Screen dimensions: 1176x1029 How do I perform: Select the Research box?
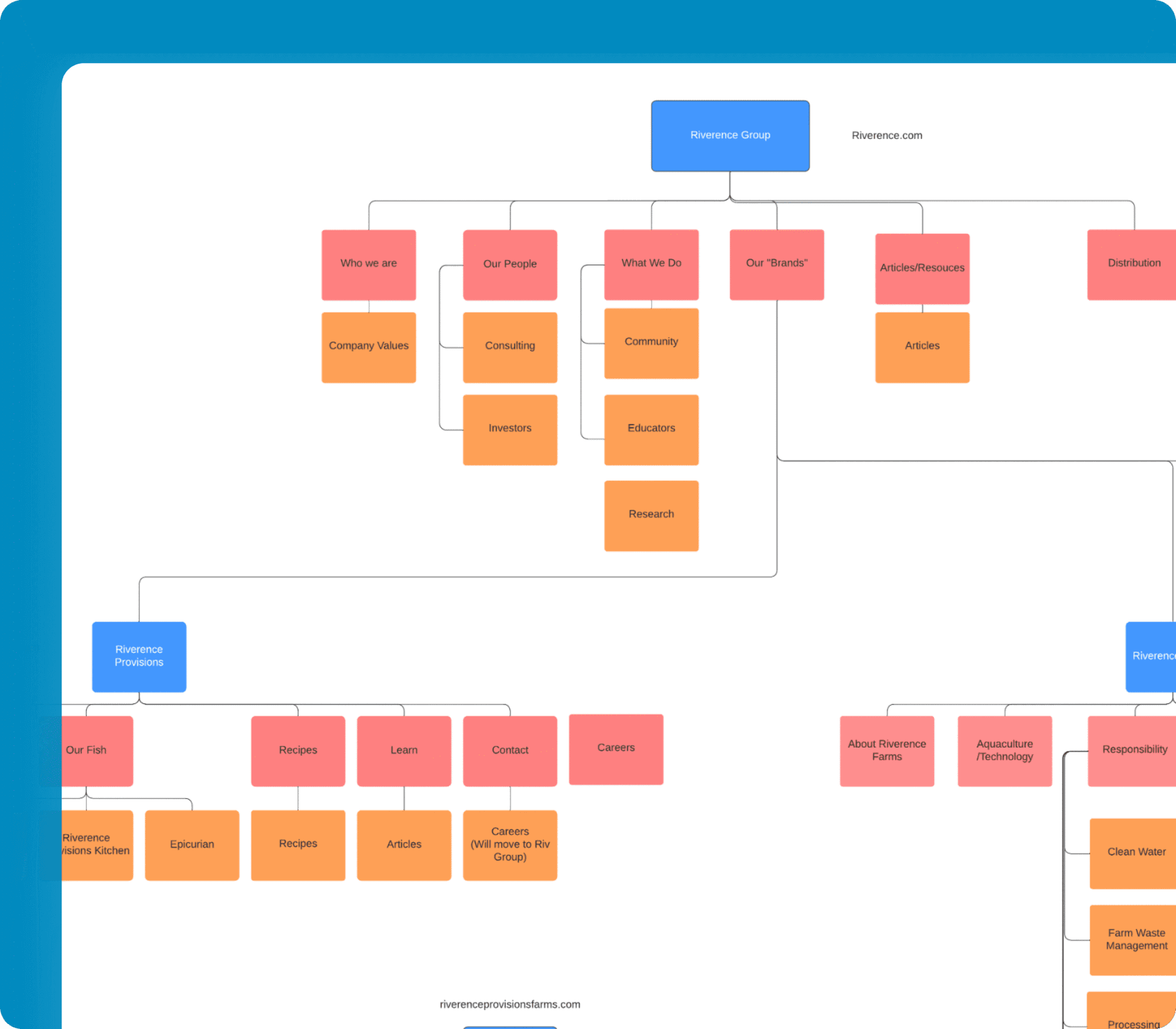click(x=651, y=516)
